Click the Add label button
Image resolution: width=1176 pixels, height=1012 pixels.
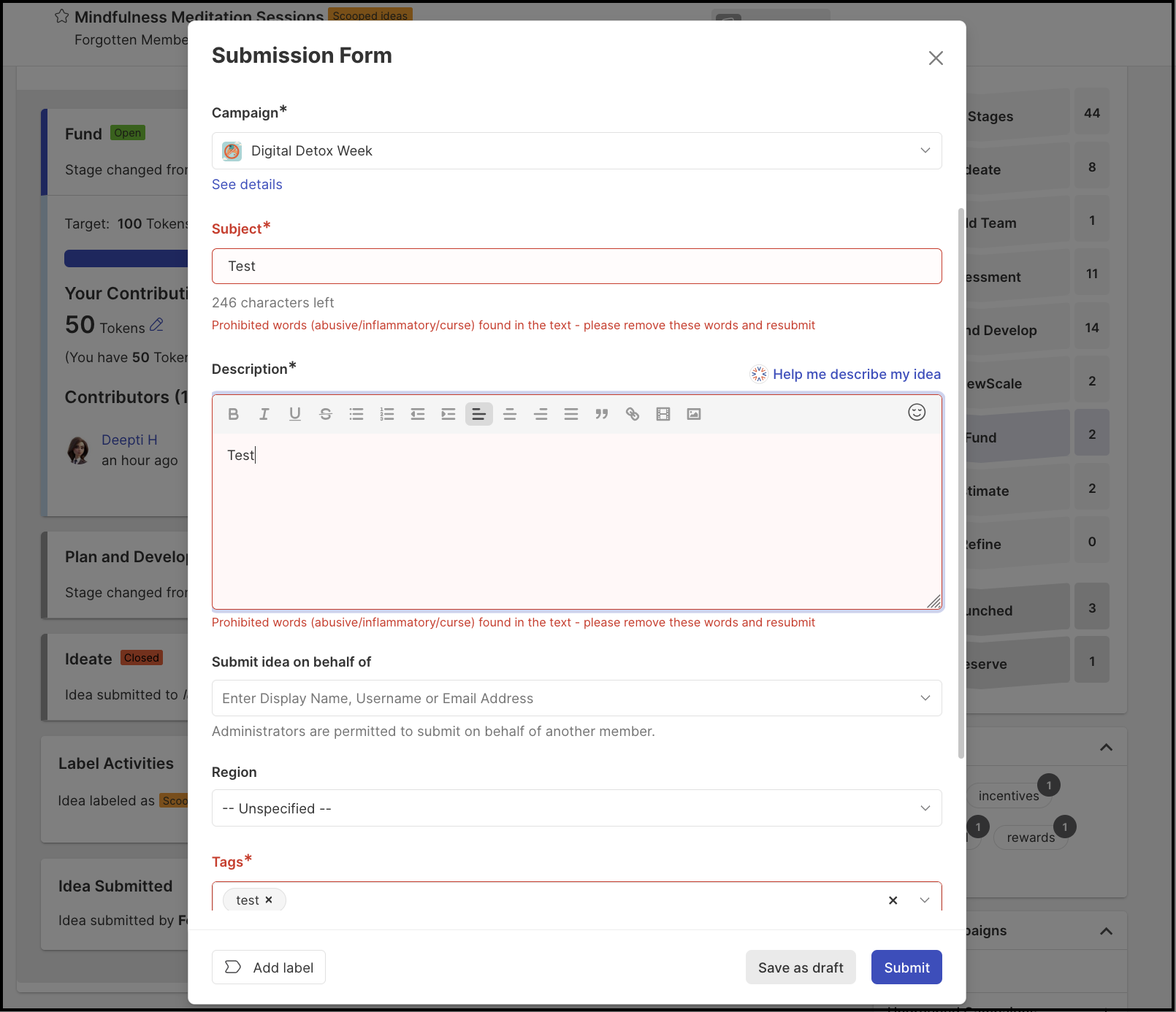[x=269, y=967]
